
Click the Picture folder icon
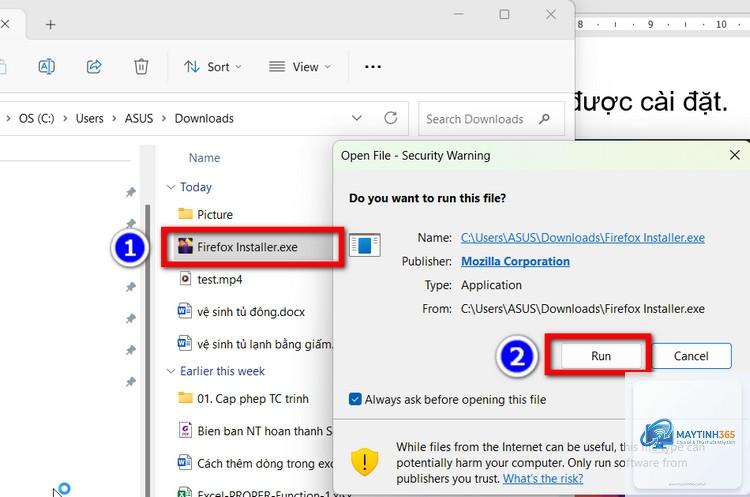coord(185,213)
